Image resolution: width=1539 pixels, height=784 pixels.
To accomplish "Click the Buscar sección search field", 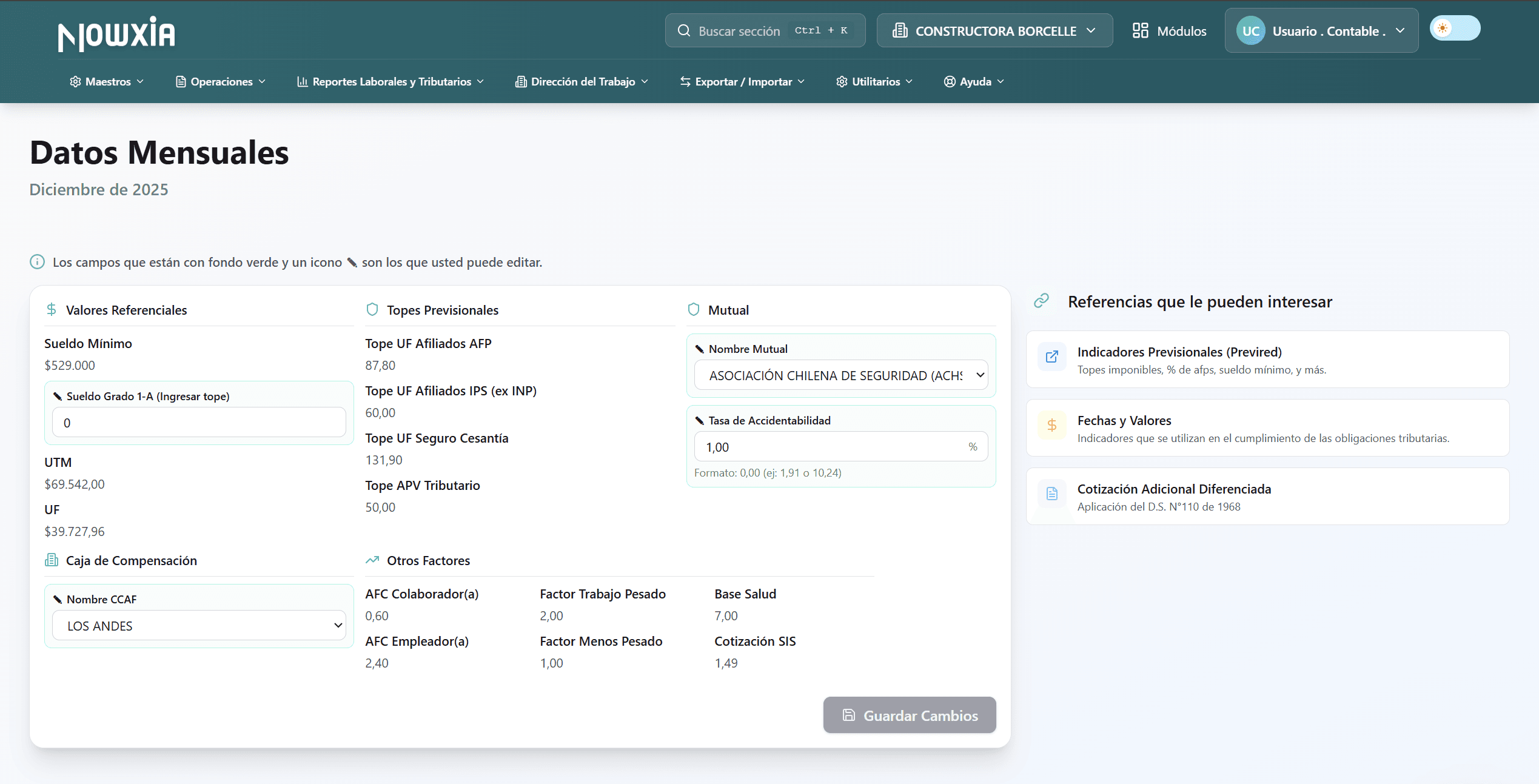I will pos(765,30).
